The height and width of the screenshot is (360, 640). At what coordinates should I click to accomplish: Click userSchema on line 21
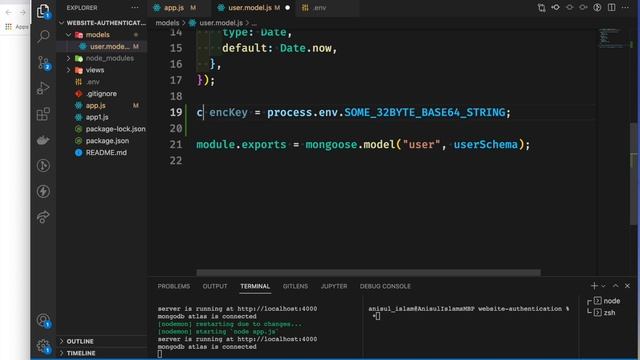click(486, 144)
